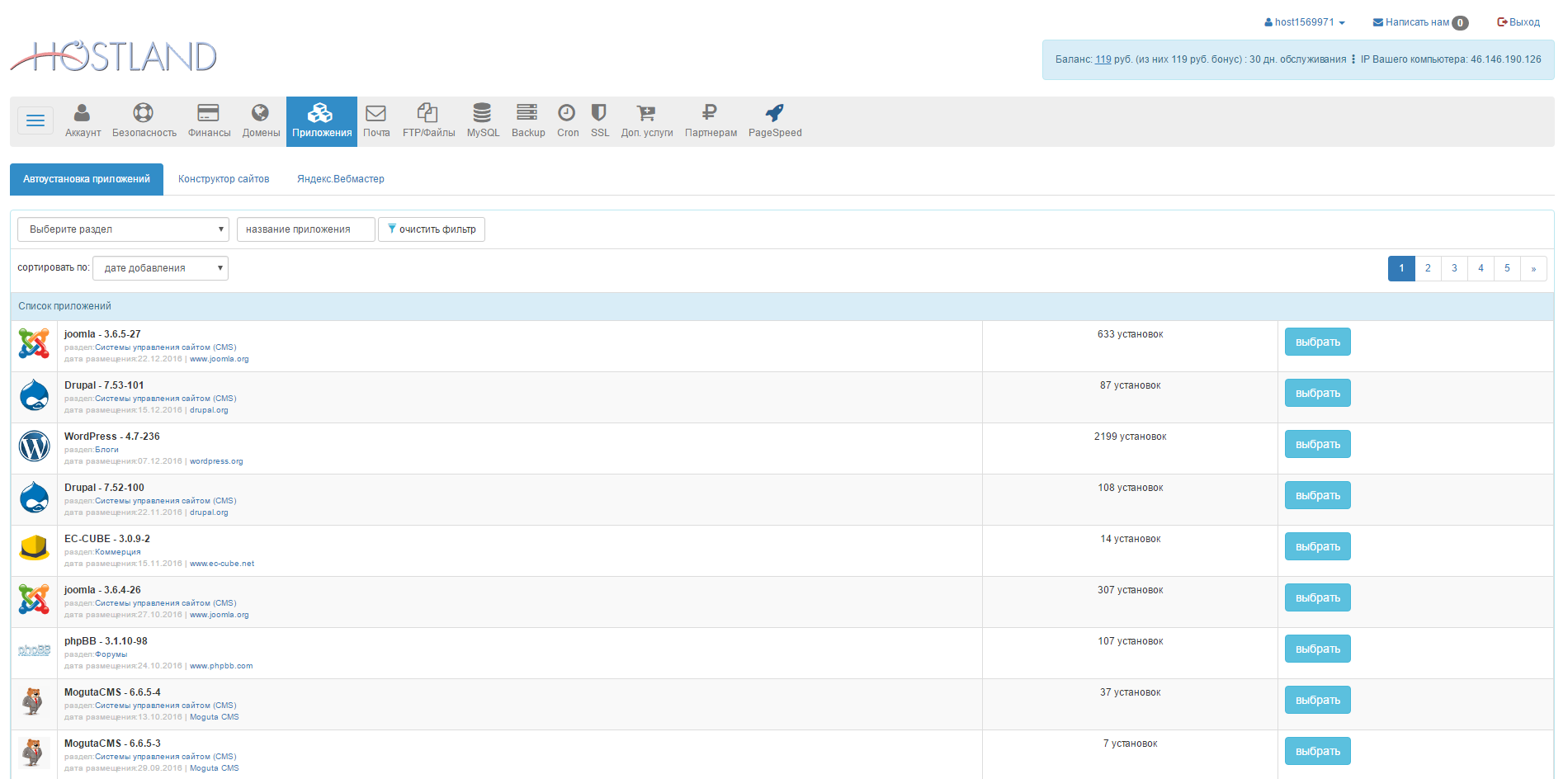Expand the Выберите раздел dropdown
Viewport: 1568px width, 779px height.
(x=123, y=229)
